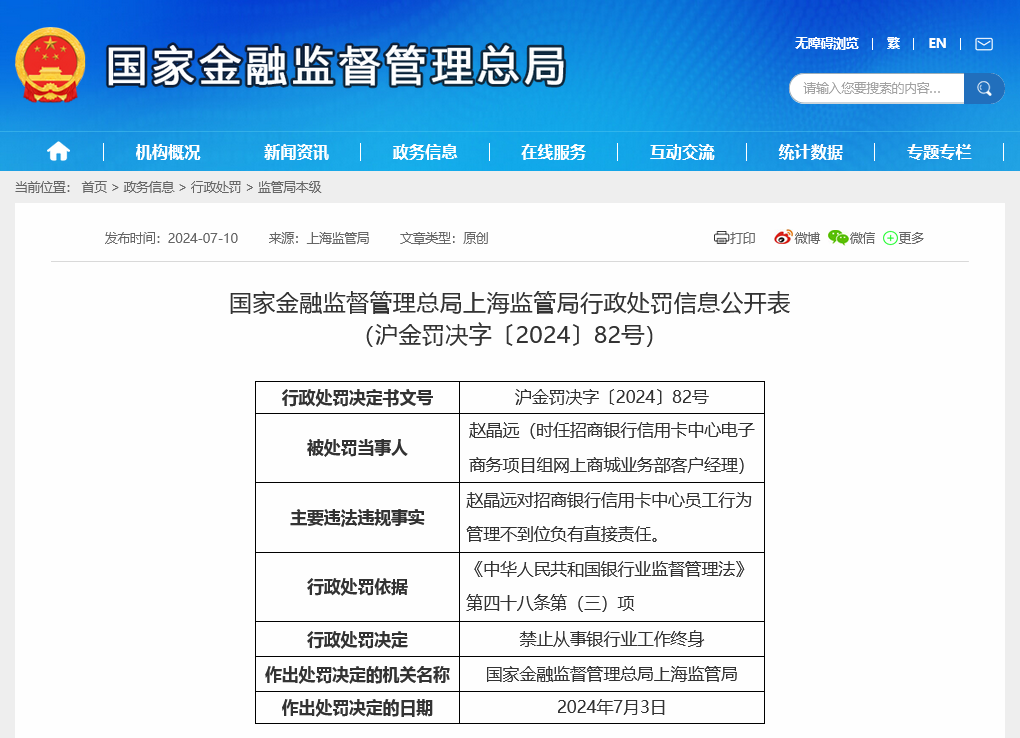Click 政务信息 breadcrumb link

[149, 187]
